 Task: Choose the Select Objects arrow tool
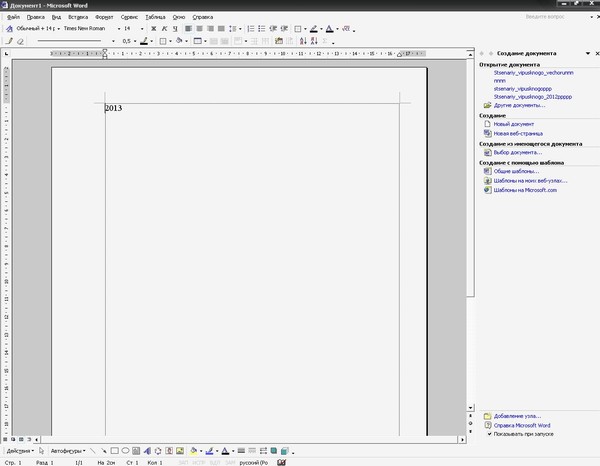[x=41, y=451]
